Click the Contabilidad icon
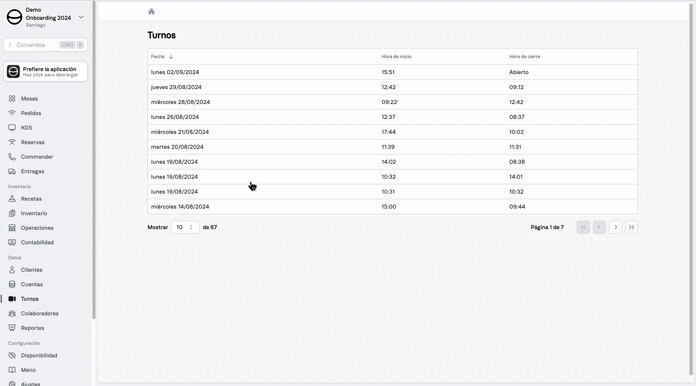696x386 pixels. [x=12, y=242]
